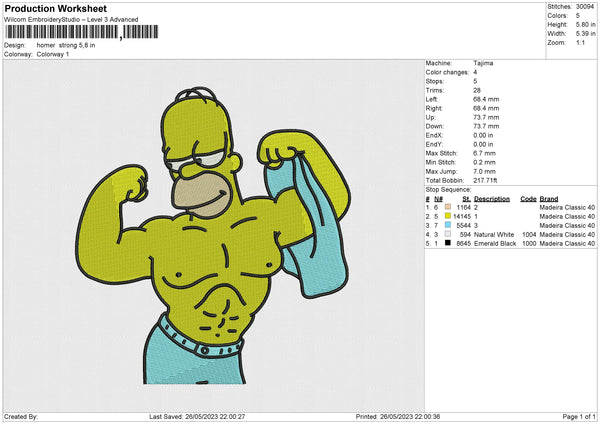Image resolution: width=600 pixels, height=424 pixels.
Task: Click the light blue swatch in stop 3
Action: (448, 225)
